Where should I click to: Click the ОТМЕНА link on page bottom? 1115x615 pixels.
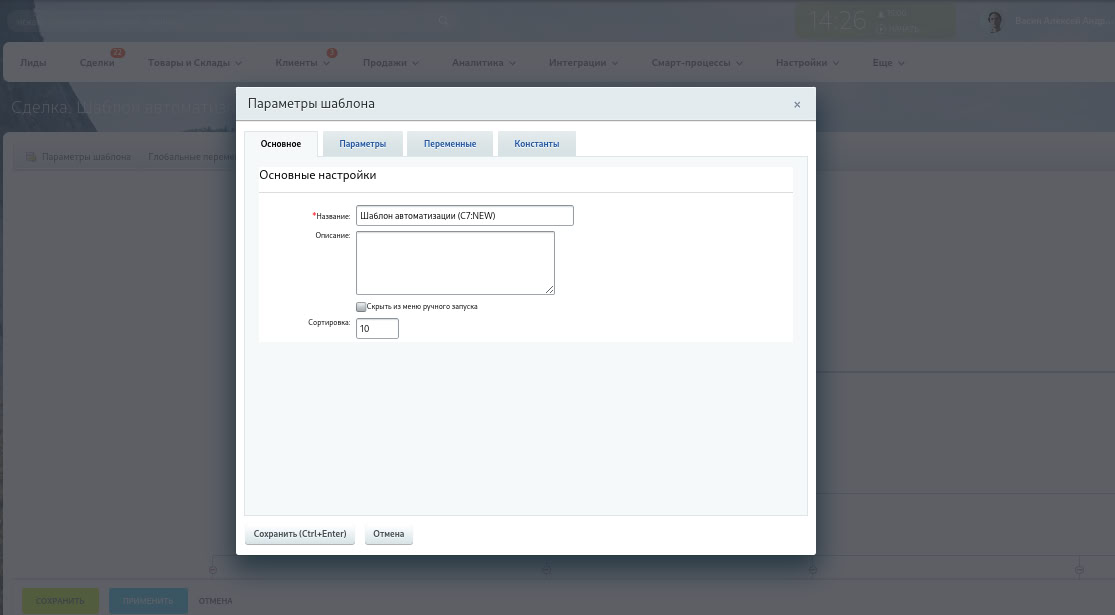pyautogui.click(x=215, y=601)
